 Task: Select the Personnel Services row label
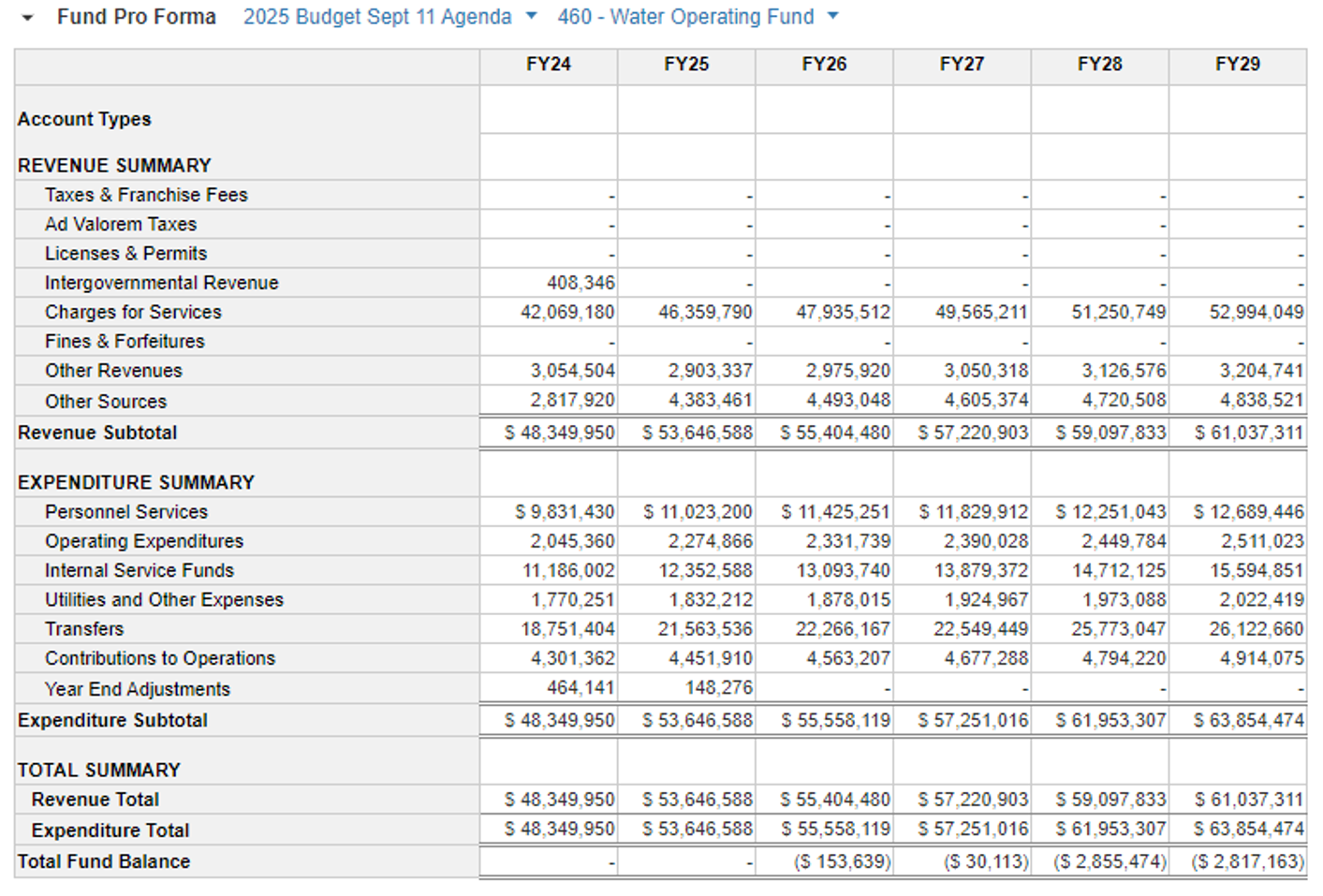(126, 512)
